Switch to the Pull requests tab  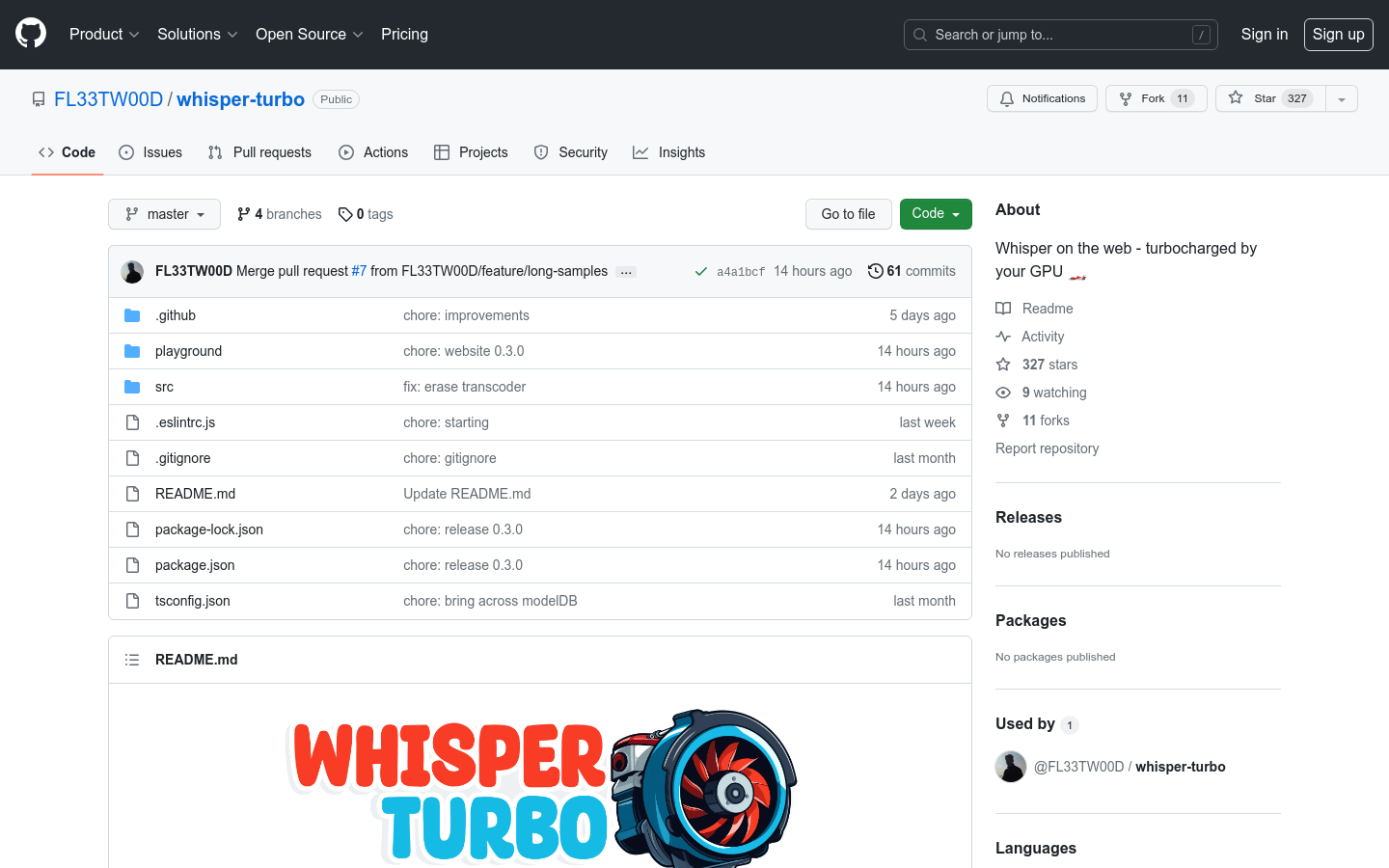click(x=259, y=152)
